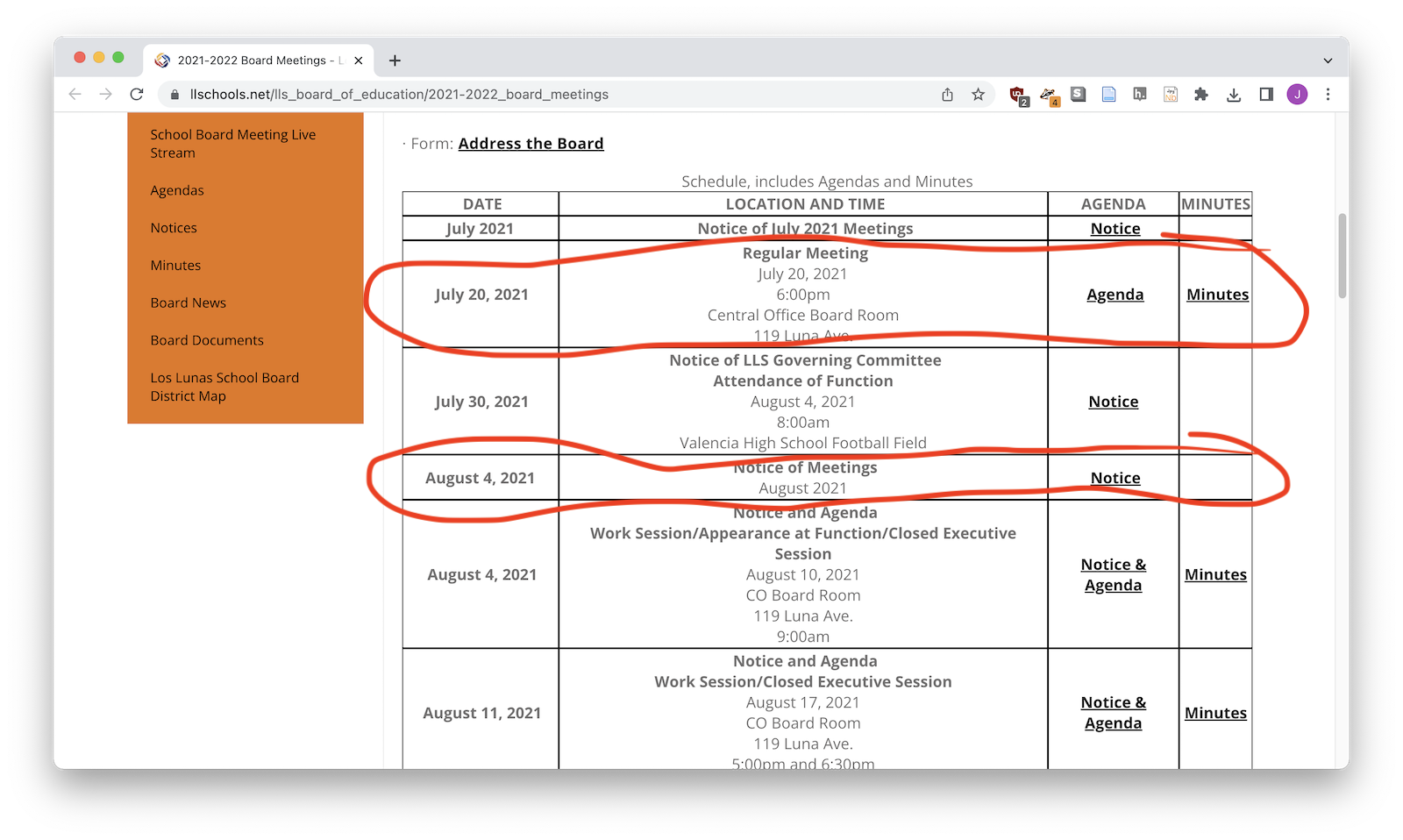
Task: Open the Board Documents sidebar item
Action: pos(207,340)
